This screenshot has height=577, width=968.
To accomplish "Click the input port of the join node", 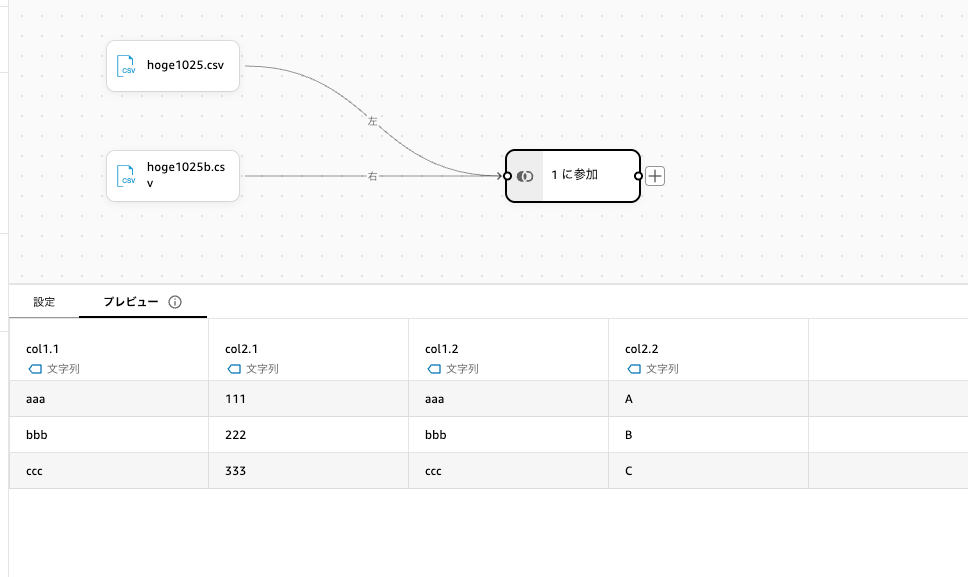I will coord(507,176).
